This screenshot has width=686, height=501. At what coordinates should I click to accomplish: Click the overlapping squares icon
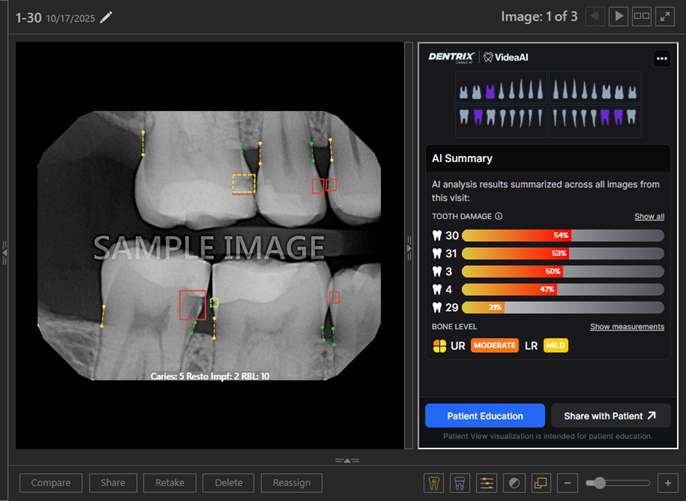pyautogui.click(x=539, y=483)
